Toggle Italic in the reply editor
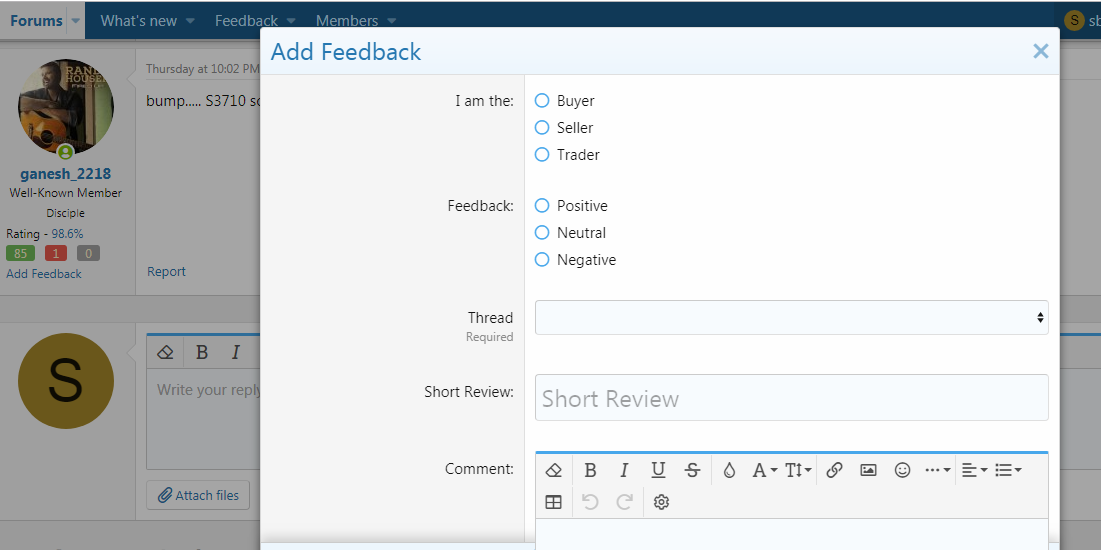Image resolution: width=1101 pixels, height=550 pixels. (x=236, y=353)
